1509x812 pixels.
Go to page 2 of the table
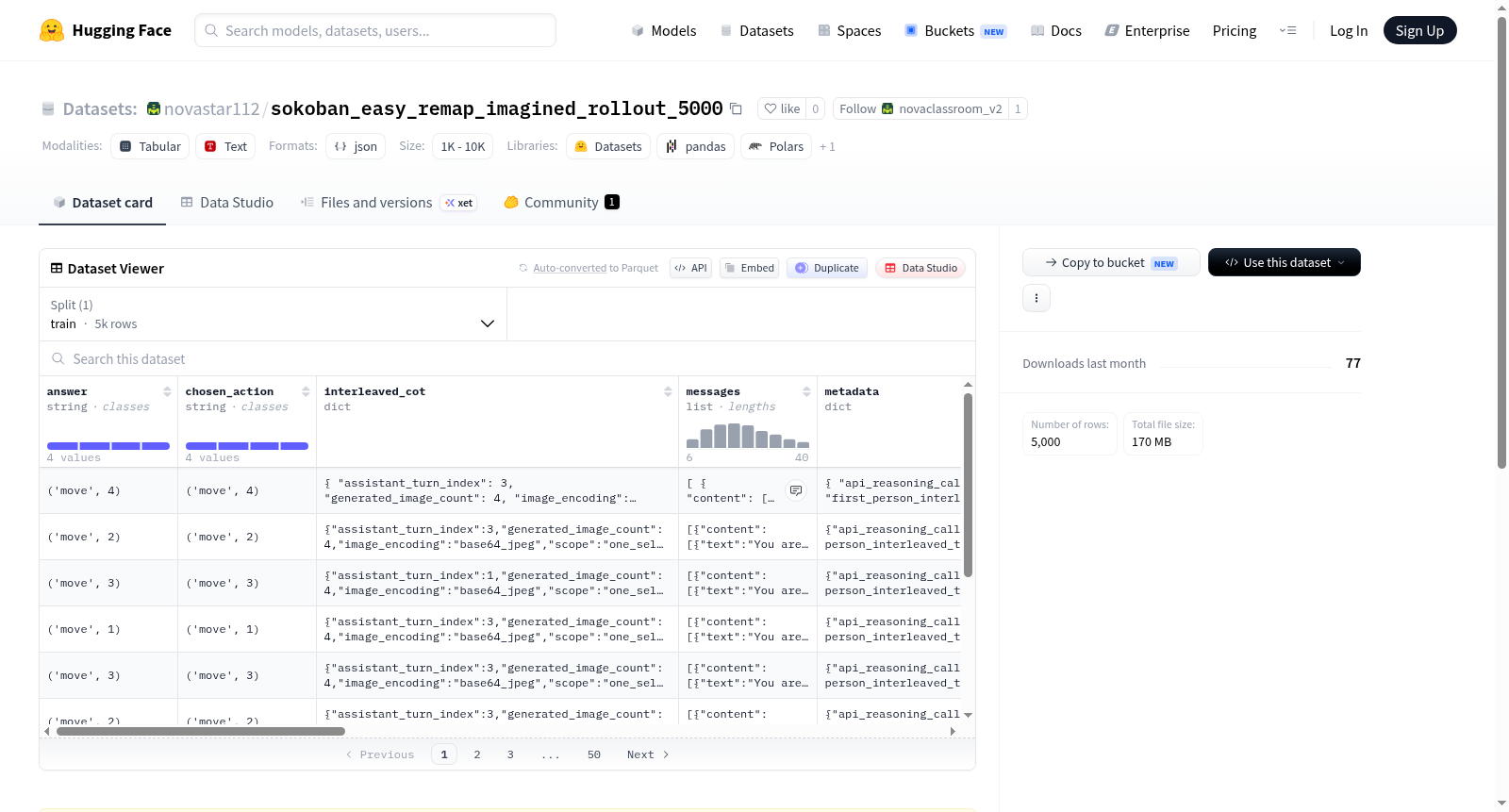pos(477,754)
